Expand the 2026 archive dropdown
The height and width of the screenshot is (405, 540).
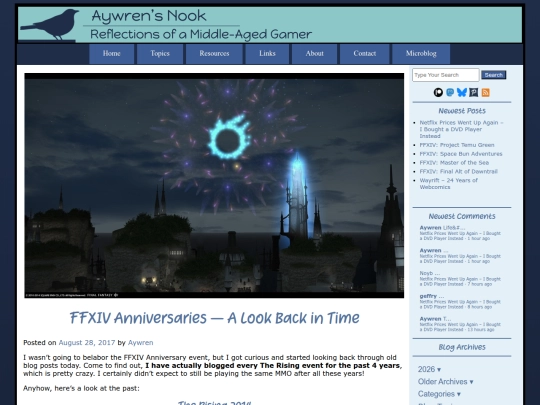tap(429, 369)
